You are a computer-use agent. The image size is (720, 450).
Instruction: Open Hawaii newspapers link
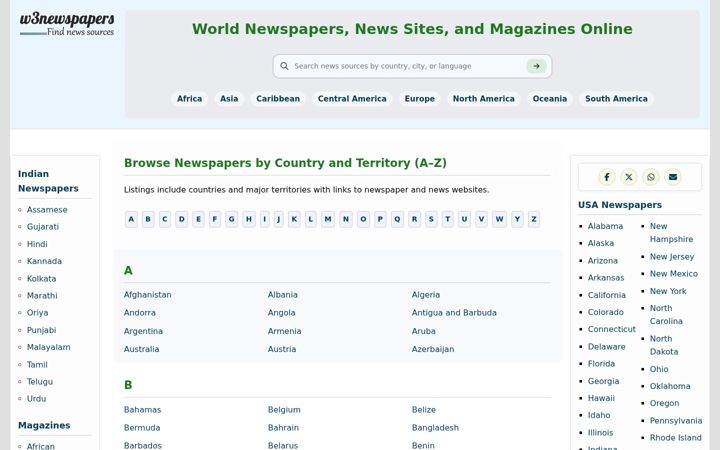pyautogui.click(x=601, y=398)
